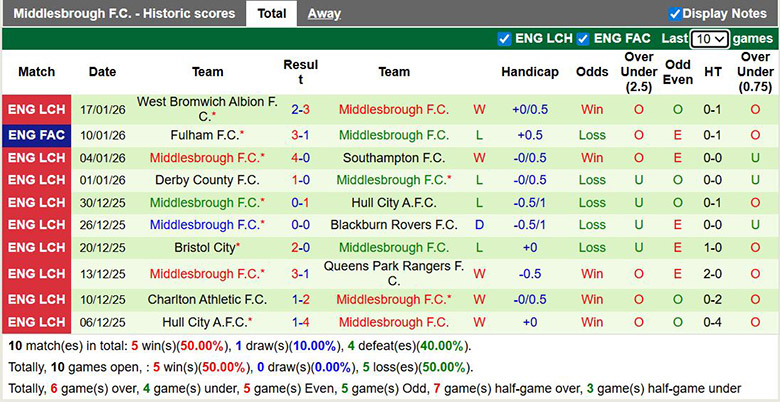Click the Handicap column header
Image resolution: width=780 pixels, height=402 pixels.
[x=530, y=72]
